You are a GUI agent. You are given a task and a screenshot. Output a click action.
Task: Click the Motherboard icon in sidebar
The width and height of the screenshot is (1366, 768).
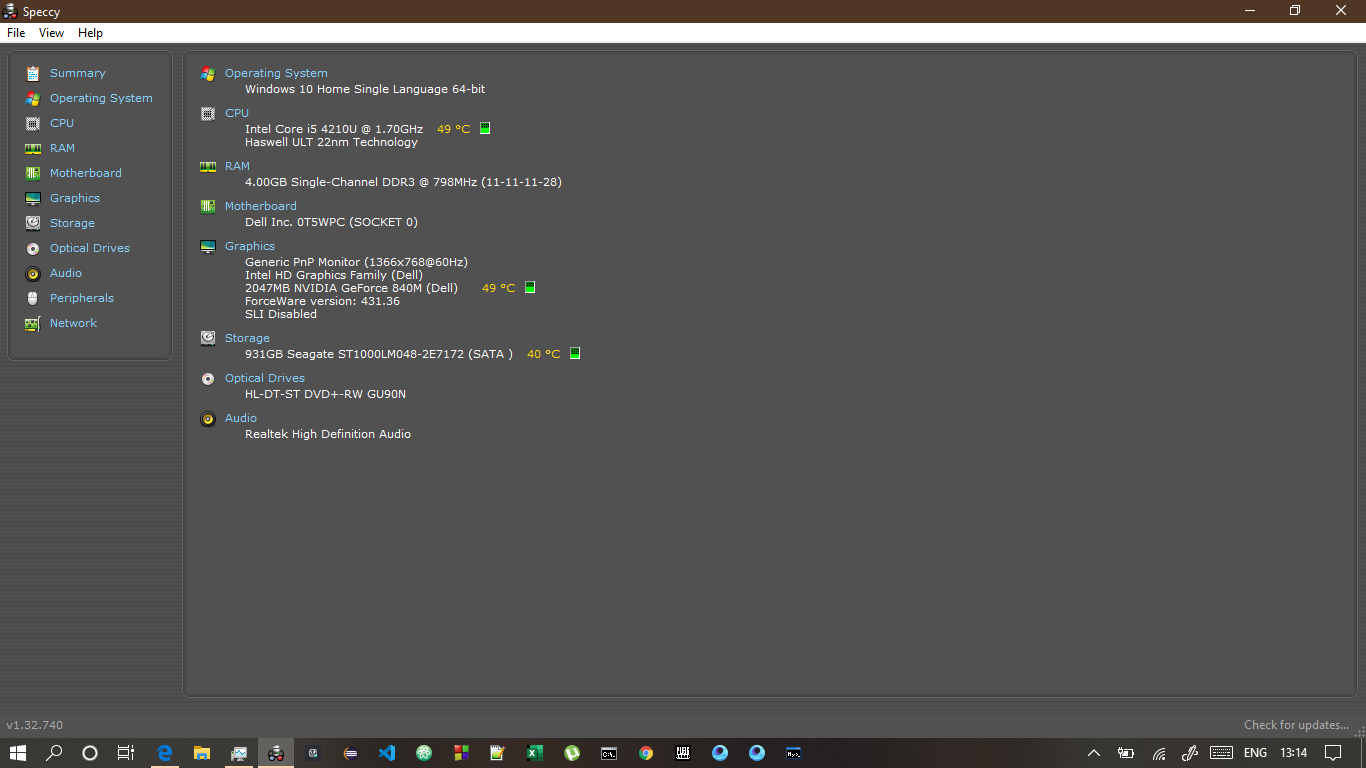[x=33, y=173]
